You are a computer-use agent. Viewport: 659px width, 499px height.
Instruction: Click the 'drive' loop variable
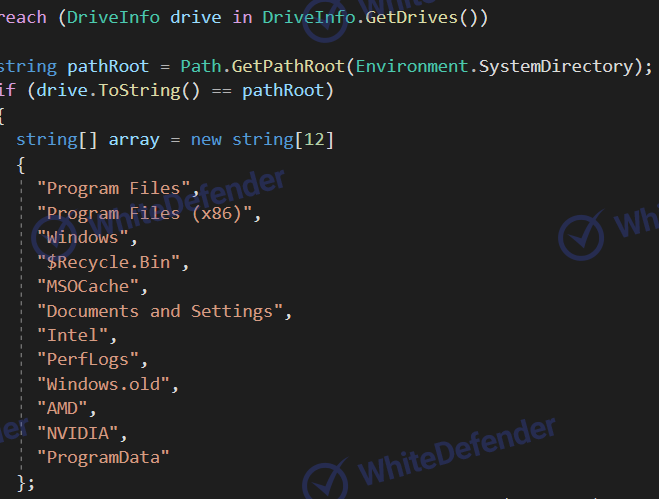196,17
